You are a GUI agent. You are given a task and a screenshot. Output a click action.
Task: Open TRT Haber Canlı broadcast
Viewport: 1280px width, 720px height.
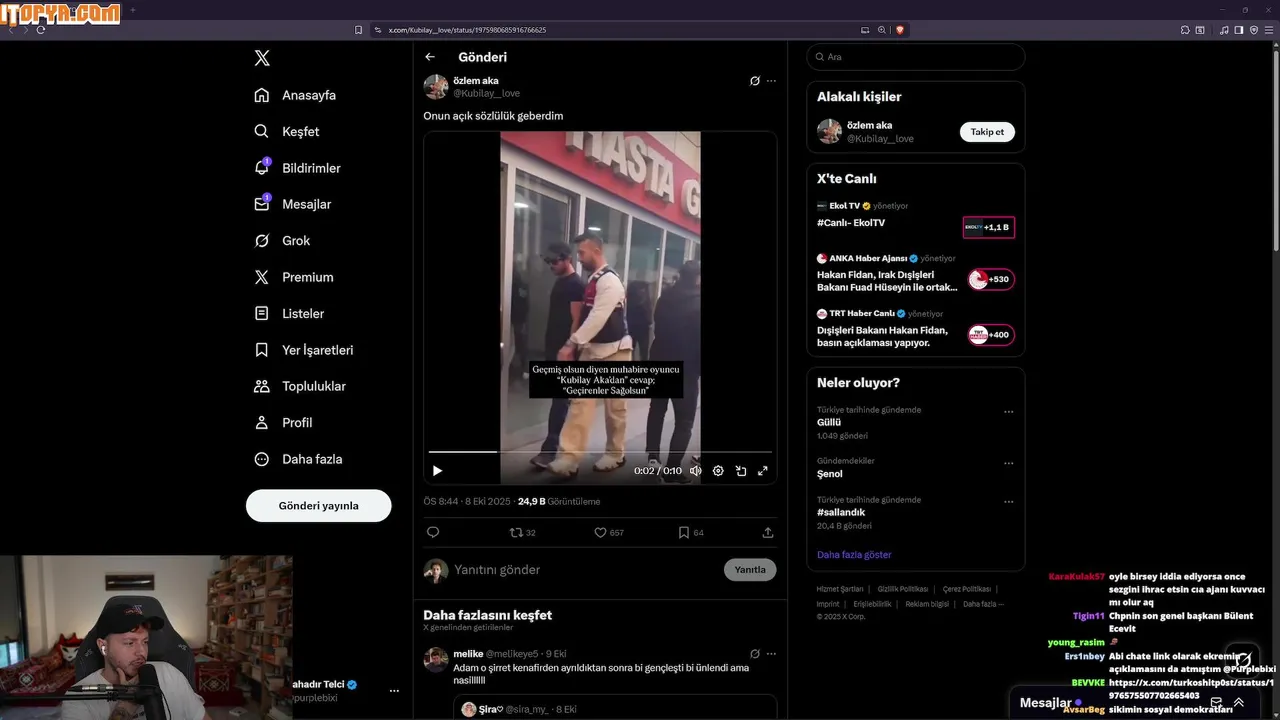pos(915,328)
